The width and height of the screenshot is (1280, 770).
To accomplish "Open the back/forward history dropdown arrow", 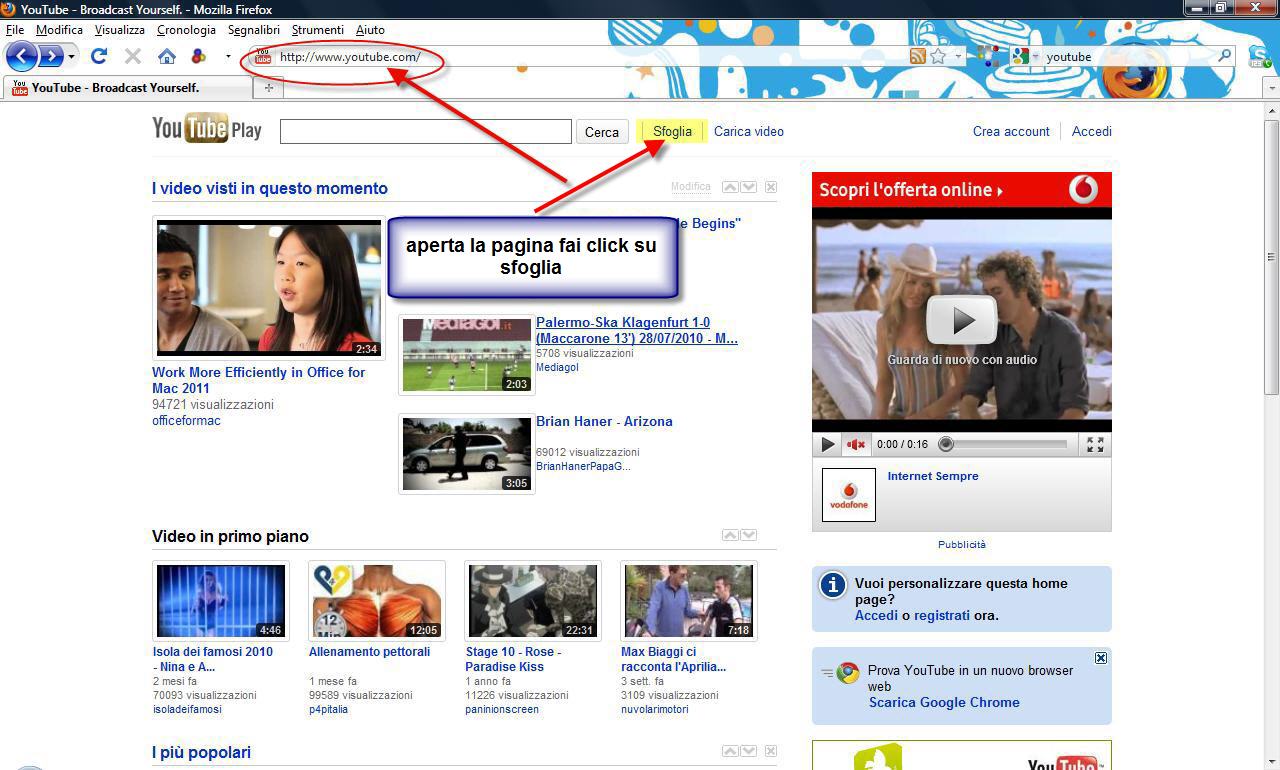I will pos(71,57).
